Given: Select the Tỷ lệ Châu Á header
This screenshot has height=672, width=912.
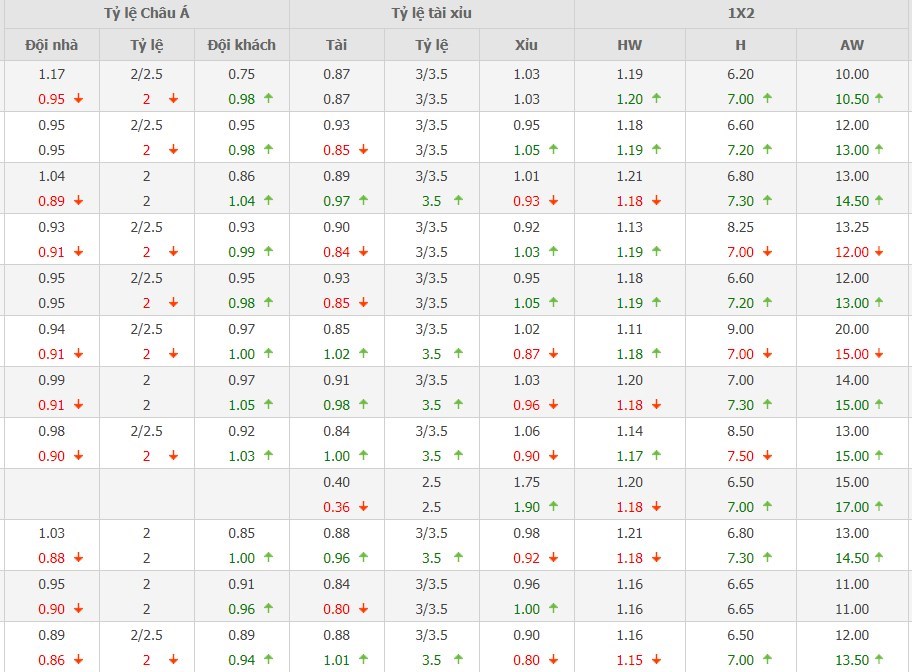Looking at the screenshot, I should click(145, 14).
